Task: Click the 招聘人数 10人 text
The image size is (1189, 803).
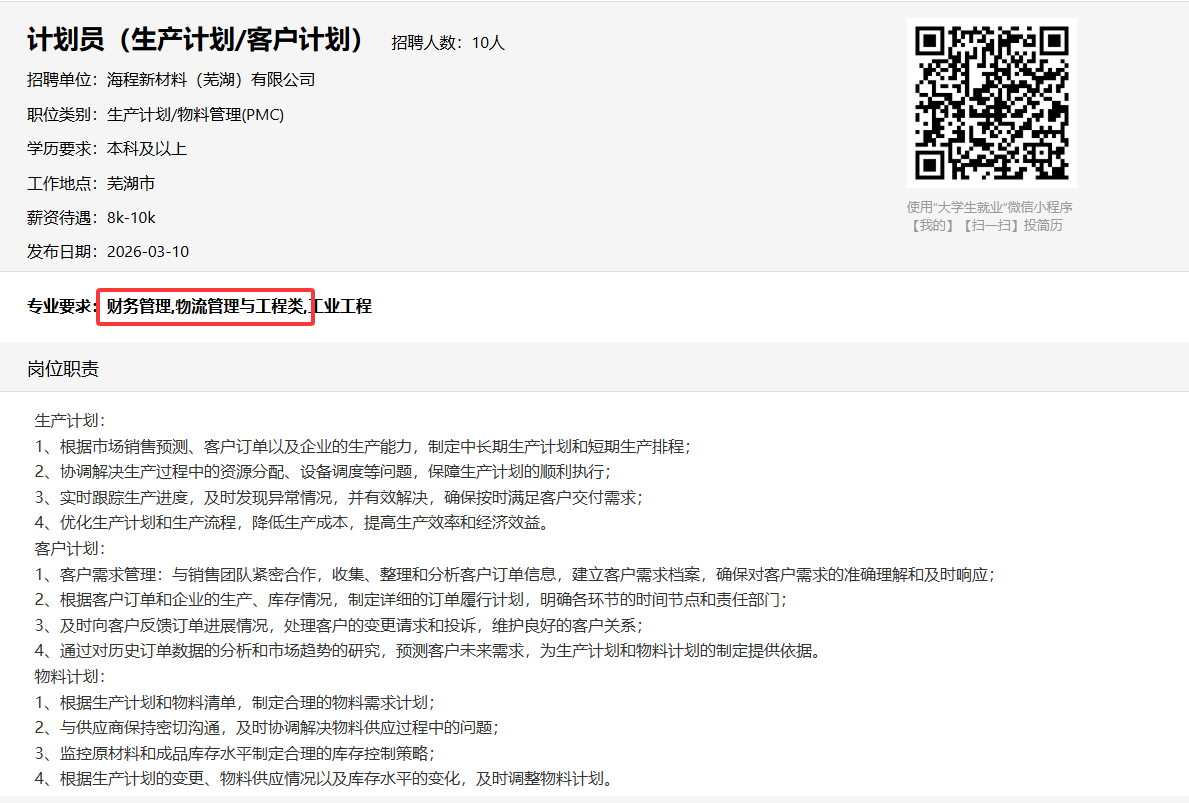Action: click(448, 43)
